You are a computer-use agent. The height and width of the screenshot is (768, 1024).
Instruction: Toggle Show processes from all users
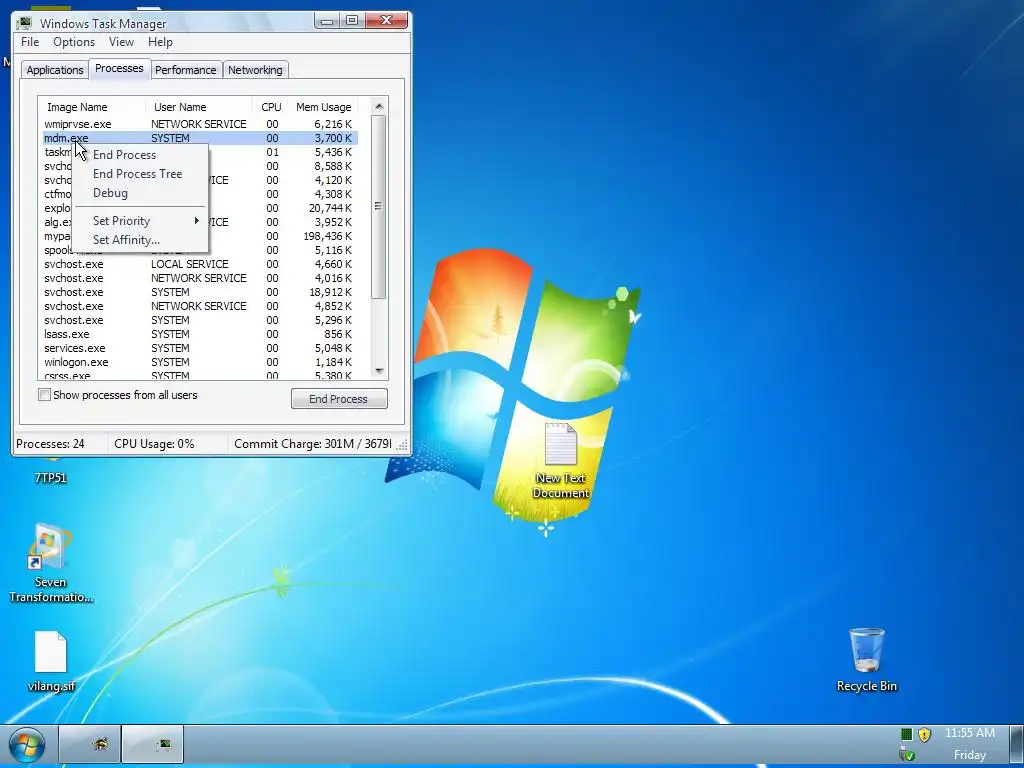[44, 394]
